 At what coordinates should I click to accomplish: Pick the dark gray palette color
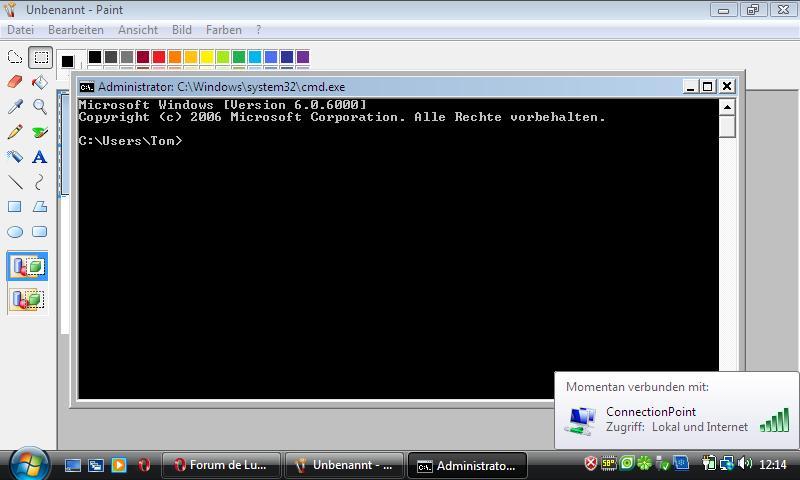(x=111, y=57)
